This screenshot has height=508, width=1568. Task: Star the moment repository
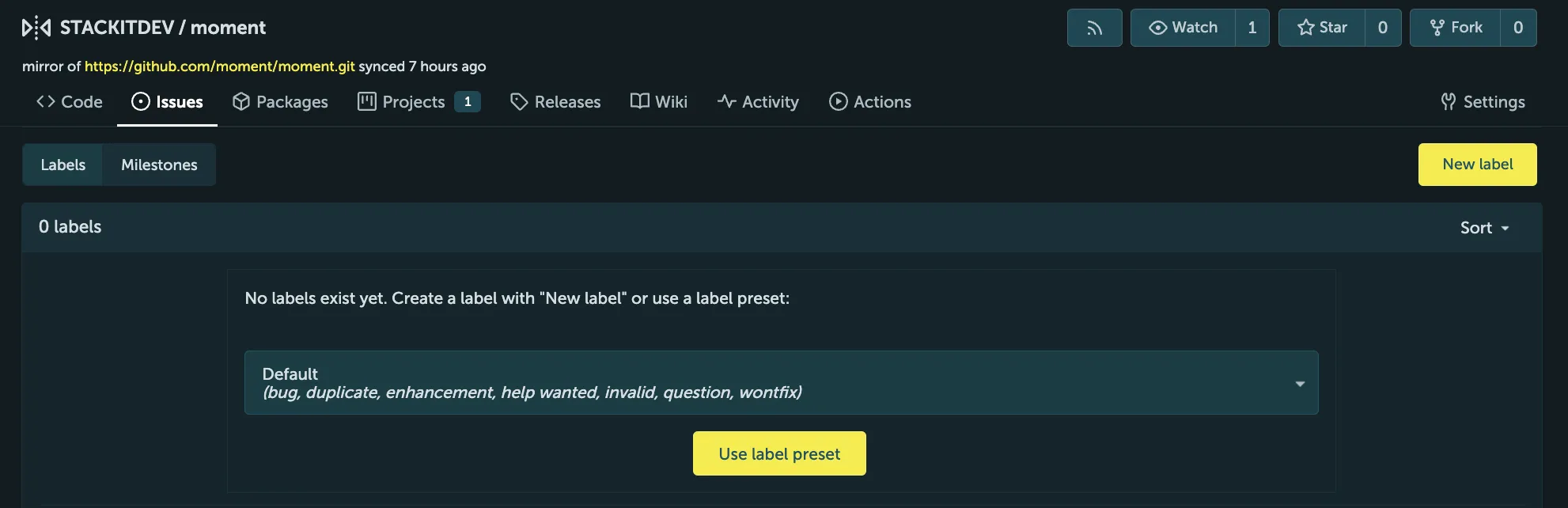[x=1322, y=28]
